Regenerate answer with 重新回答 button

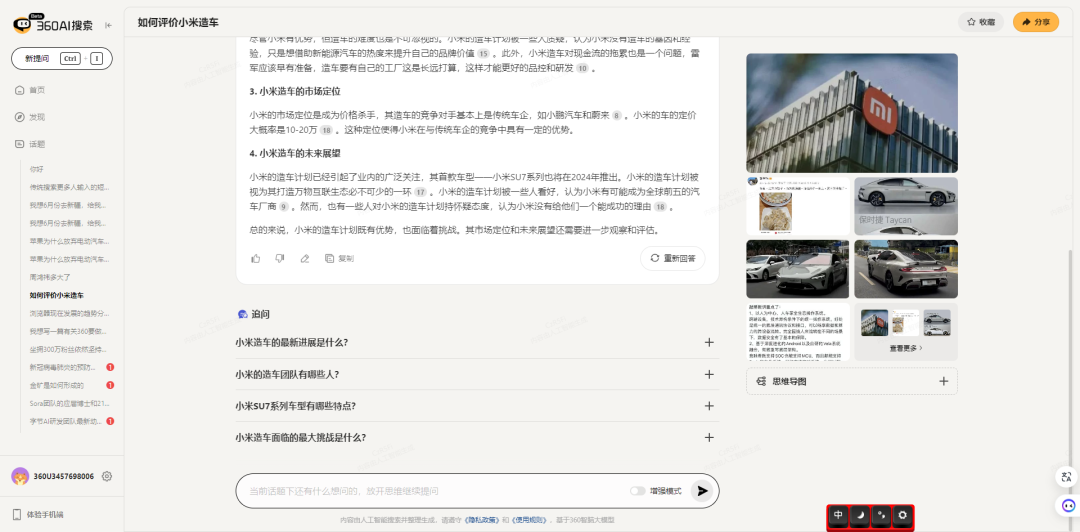pos(673,258)
